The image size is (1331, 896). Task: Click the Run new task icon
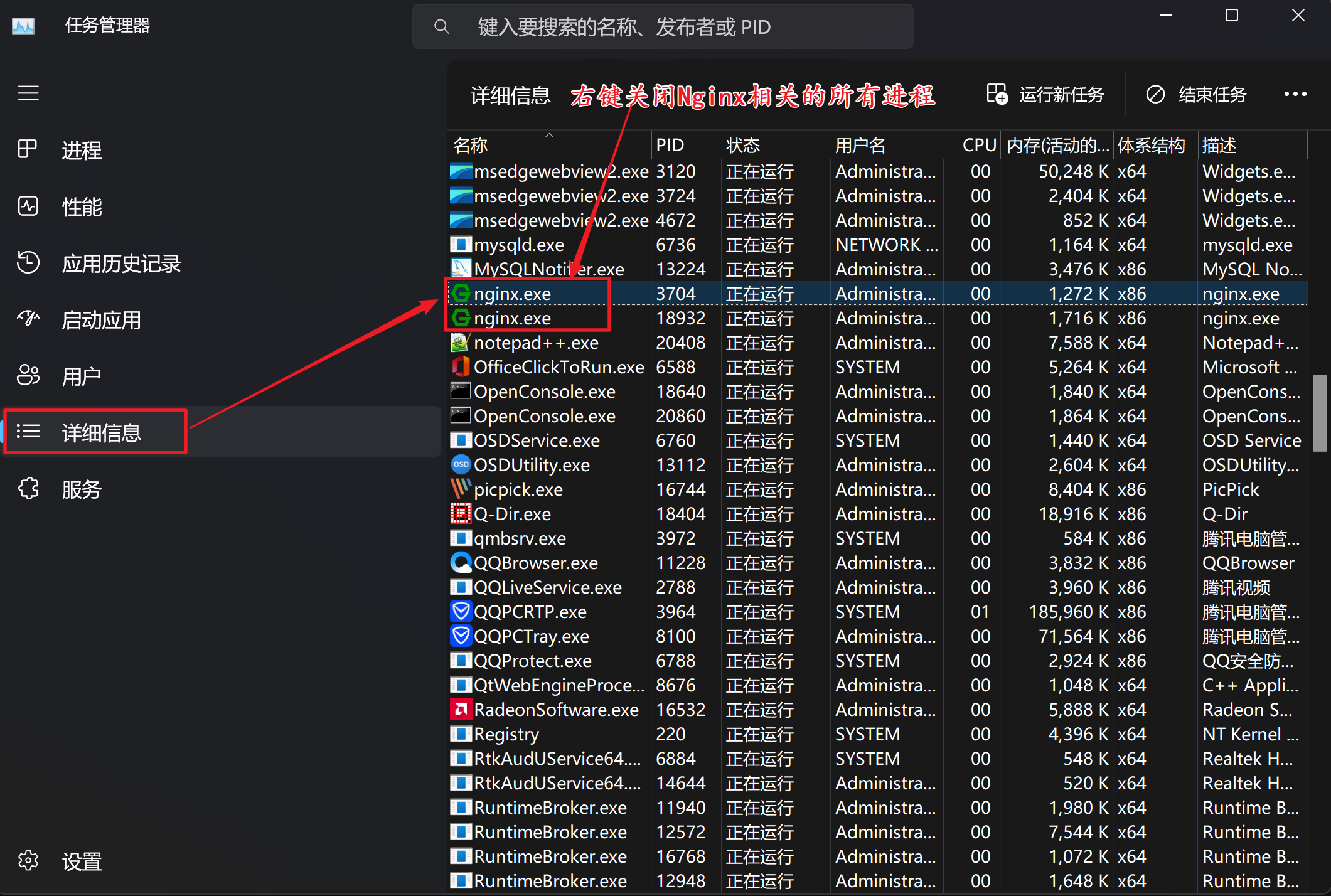(997, 94)
